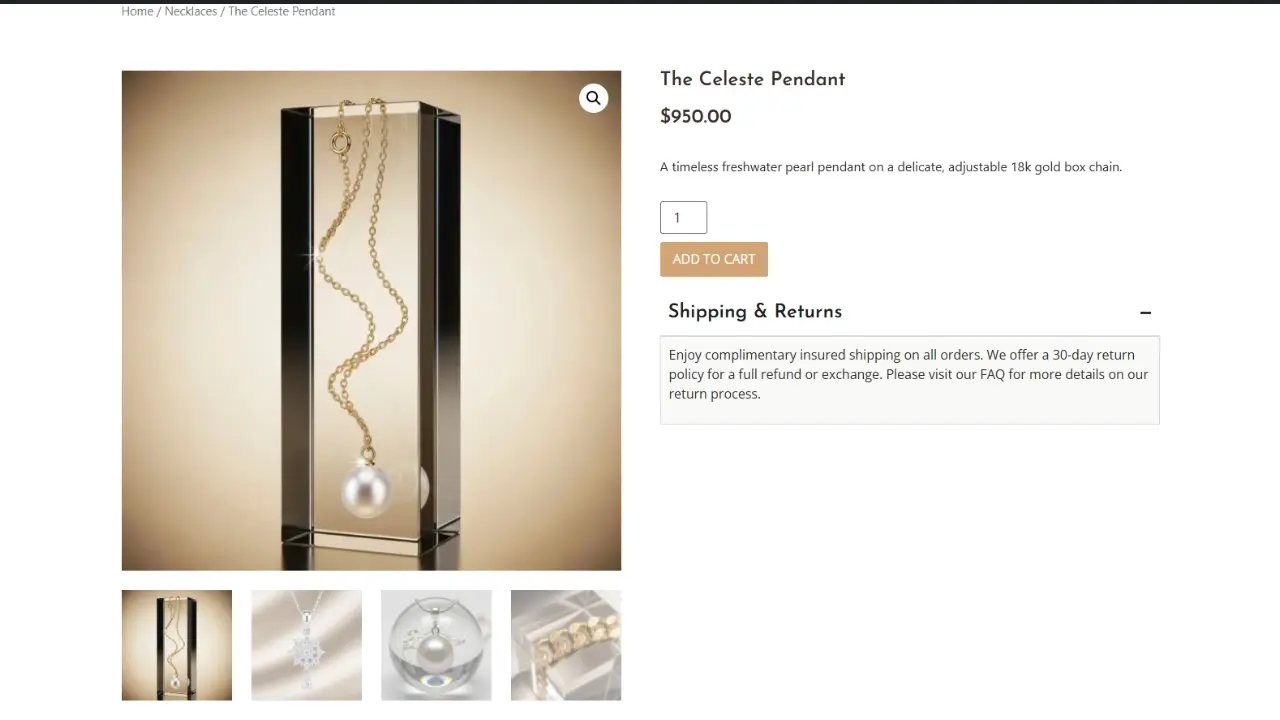The width and height of the screenshot is (1280, 720).
Task: View the pearl in glass sphere thumbnail
Action: 436,645
